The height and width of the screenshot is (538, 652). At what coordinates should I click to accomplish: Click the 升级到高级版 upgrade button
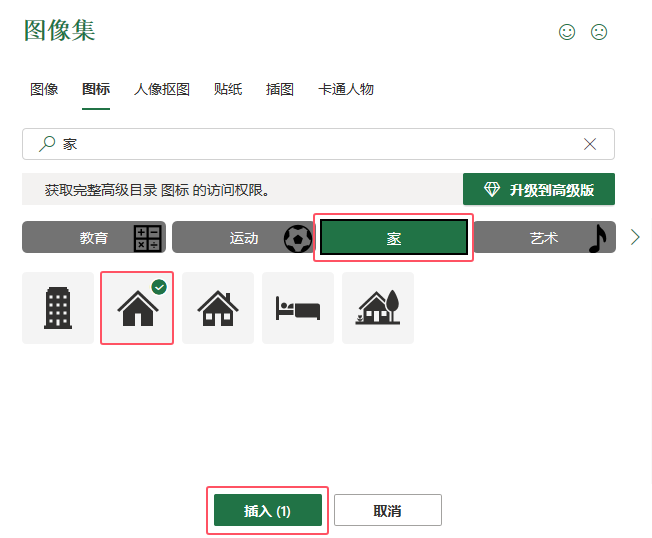click(x=539, y=189)
